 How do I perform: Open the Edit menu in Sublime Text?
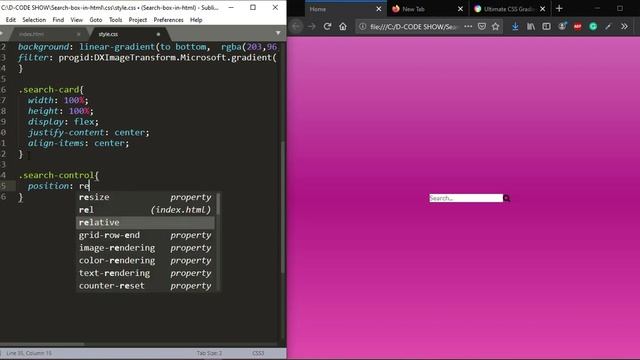coord(11,20)
